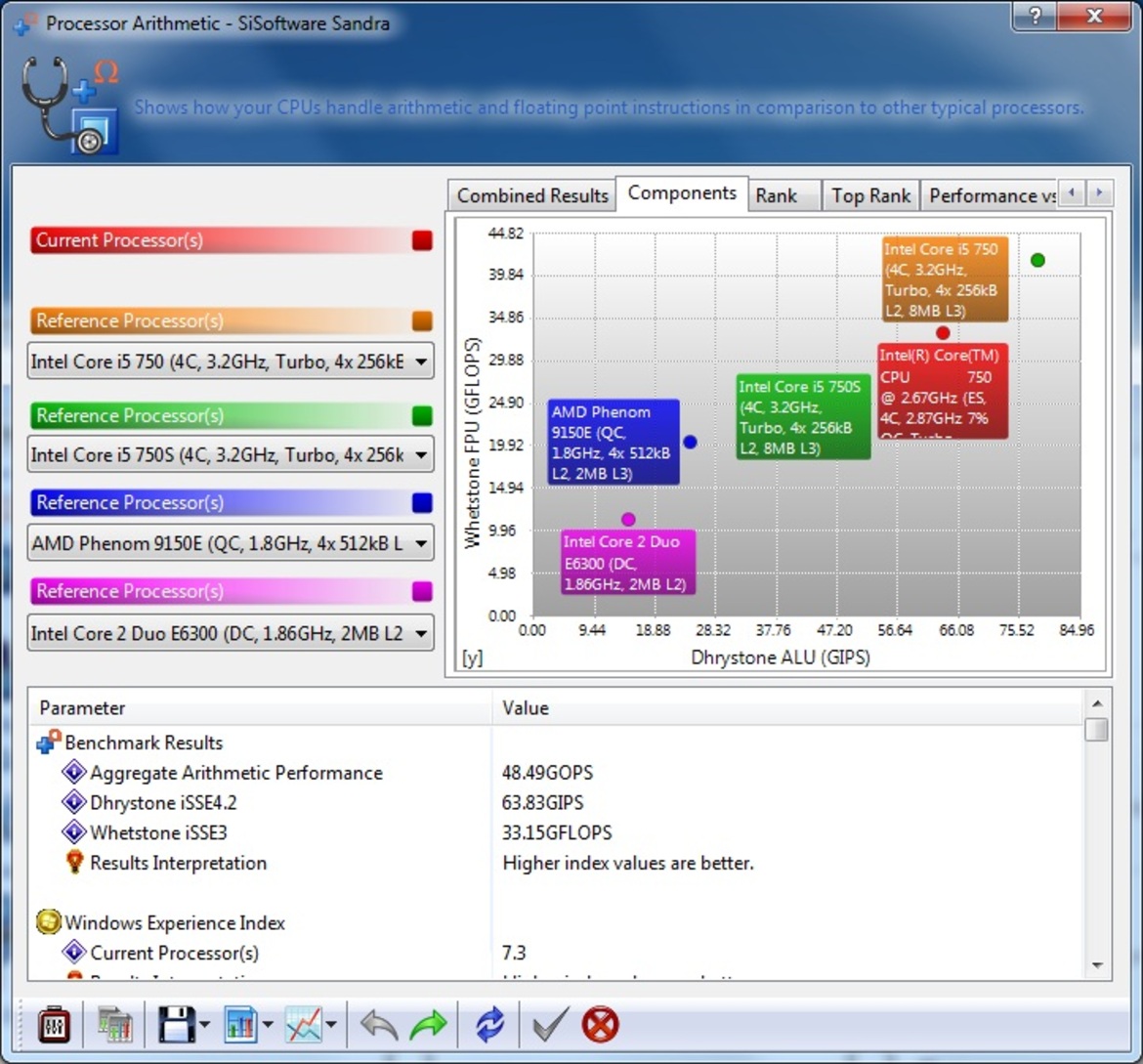Confirm with the checkmark icon
1143x1064 pixels.
tap(550, 1025)
